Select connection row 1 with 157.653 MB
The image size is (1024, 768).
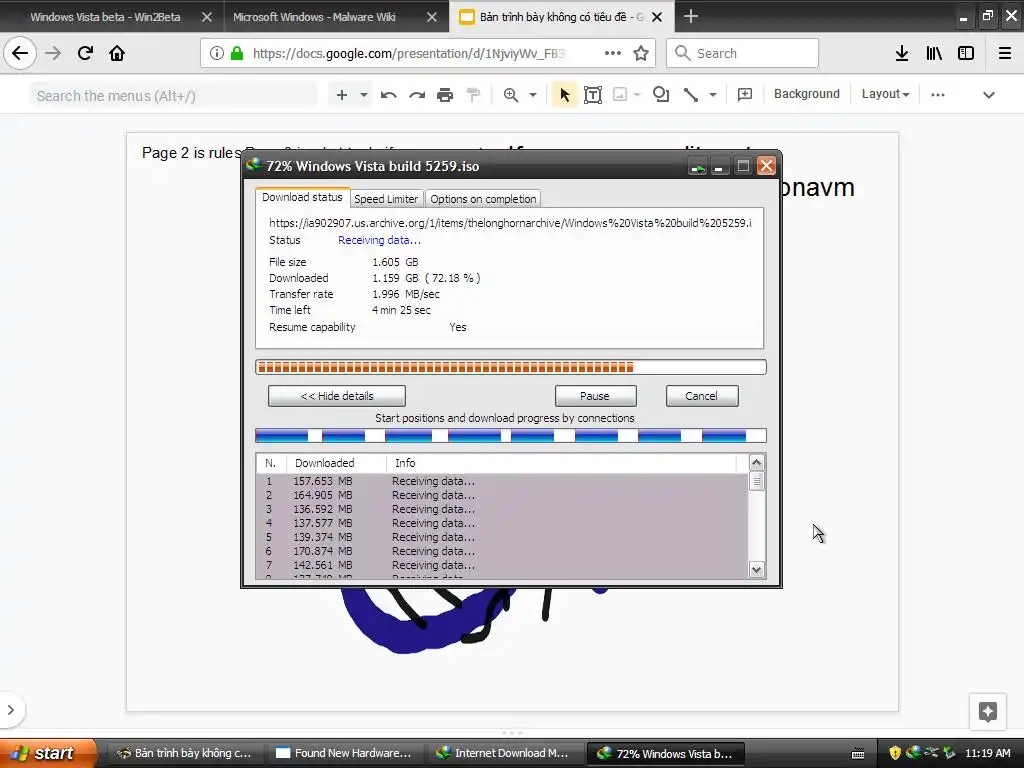pyautogui.click(x=502, y=481)
